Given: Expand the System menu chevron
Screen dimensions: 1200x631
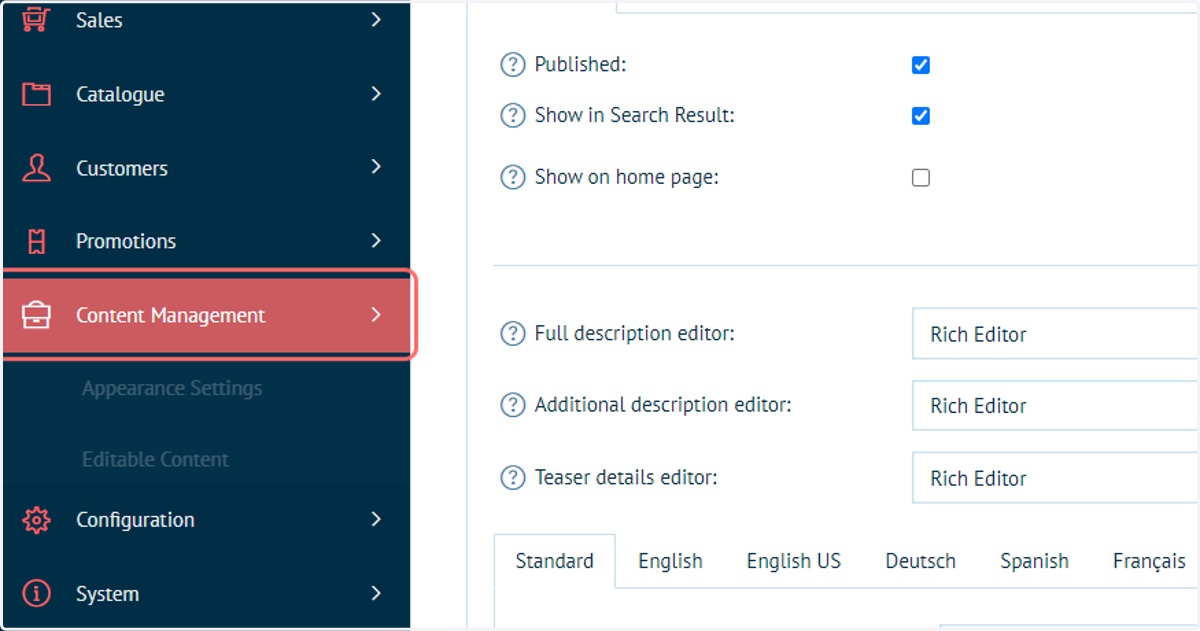Looking at the screenshot, I should 376,593.
